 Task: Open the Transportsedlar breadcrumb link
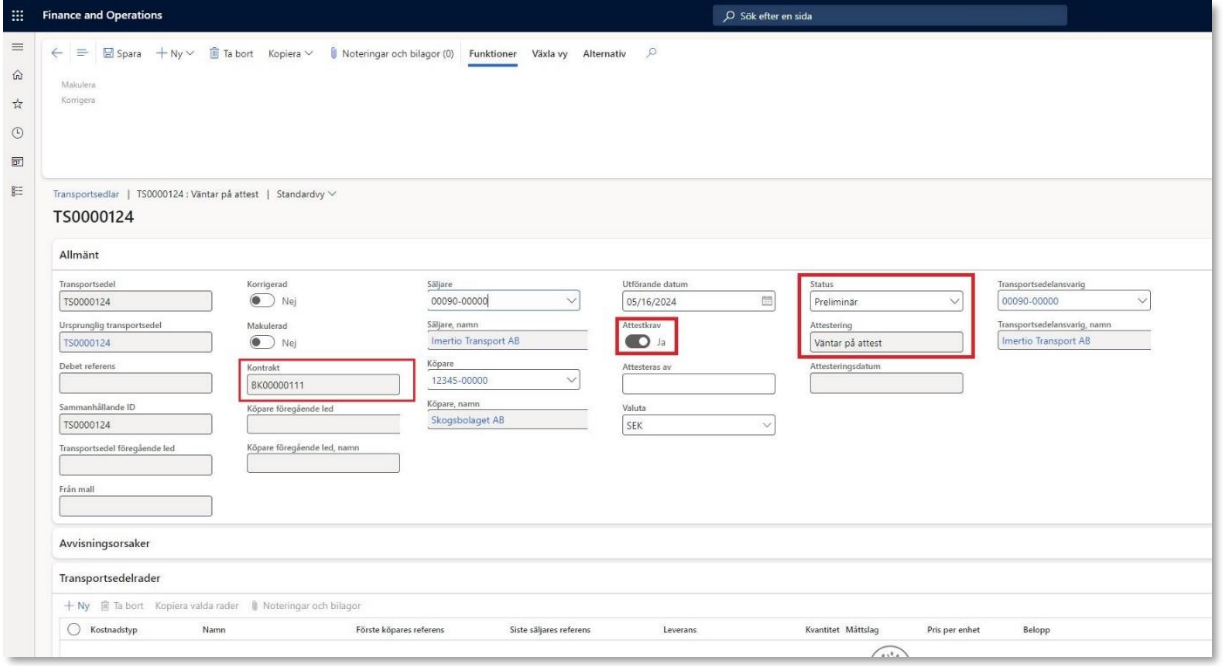[x=89, y=194]
